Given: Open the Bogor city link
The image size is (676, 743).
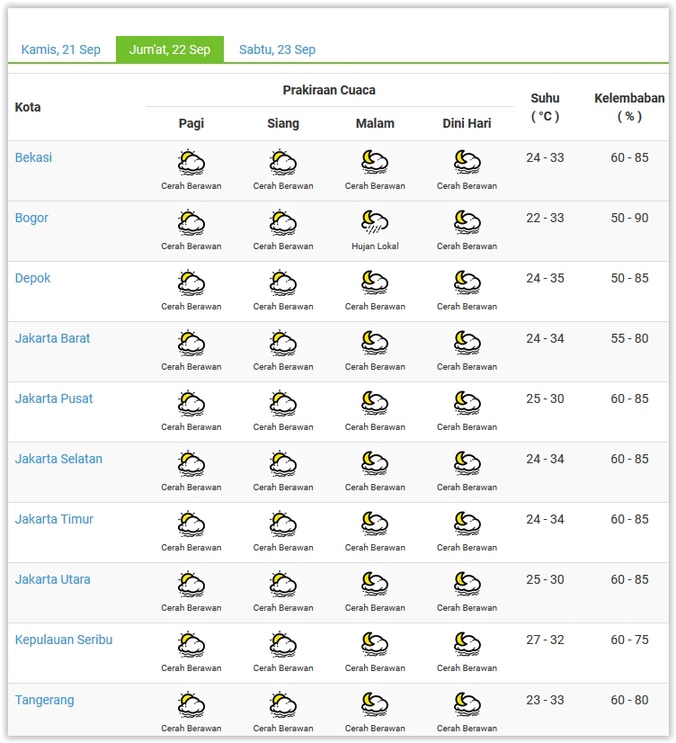Looking at the screenshot, I should [32, 218].
